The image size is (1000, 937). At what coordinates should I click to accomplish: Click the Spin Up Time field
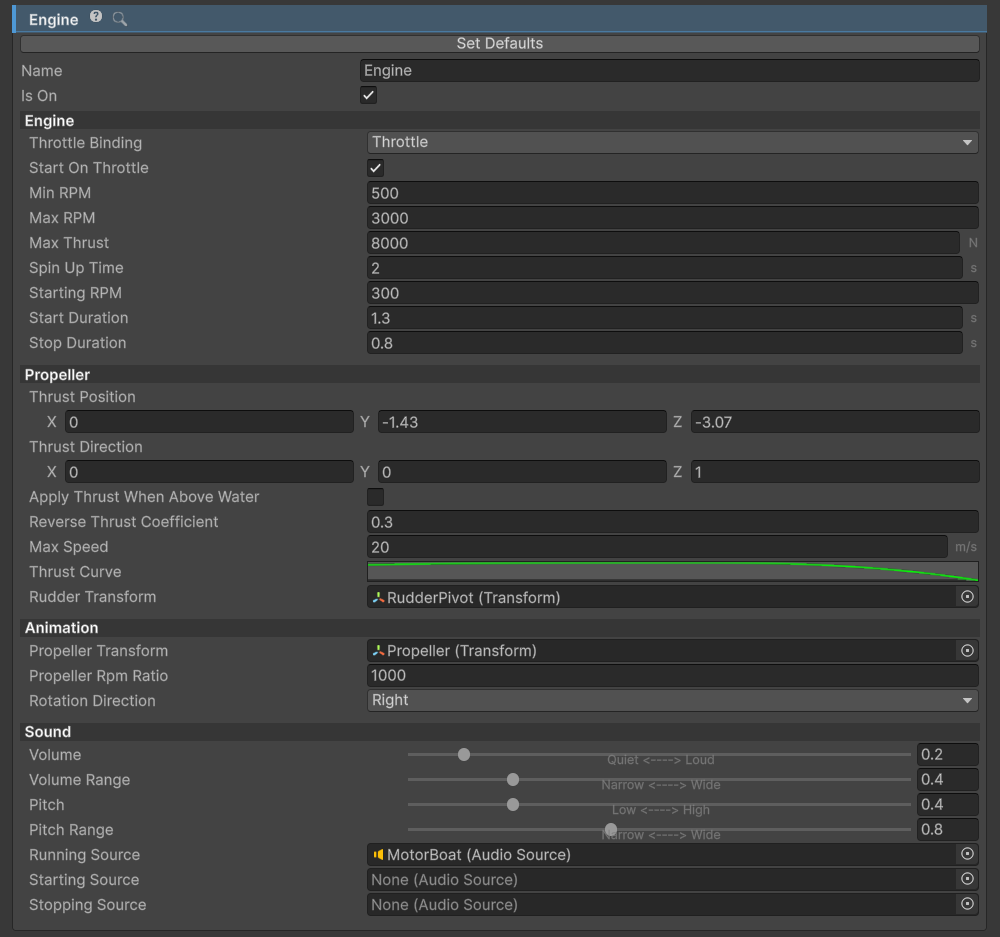pyautogui.click(x=665, y=268)
